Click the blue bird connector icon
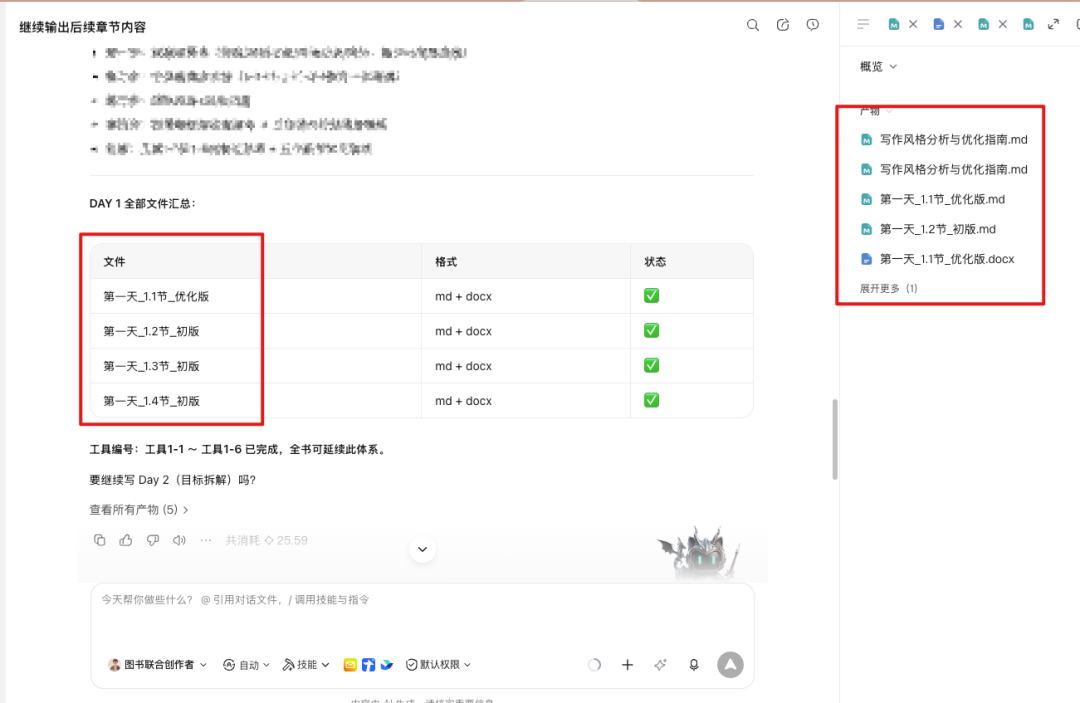Viewport: 1080px width, 703px height. (x=387, y=665)
